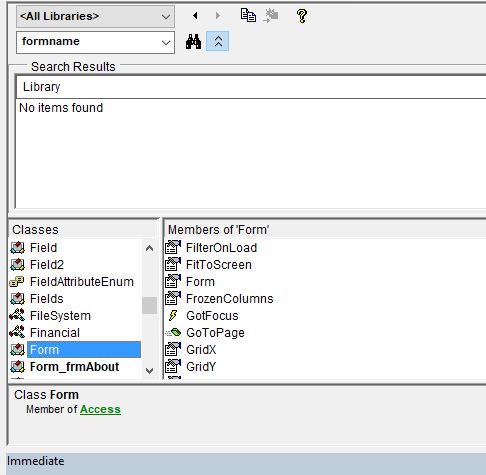This screenshot has width=486, height=475.
Task: Click the Classes list scroll-up arrow
Action: 150,248
